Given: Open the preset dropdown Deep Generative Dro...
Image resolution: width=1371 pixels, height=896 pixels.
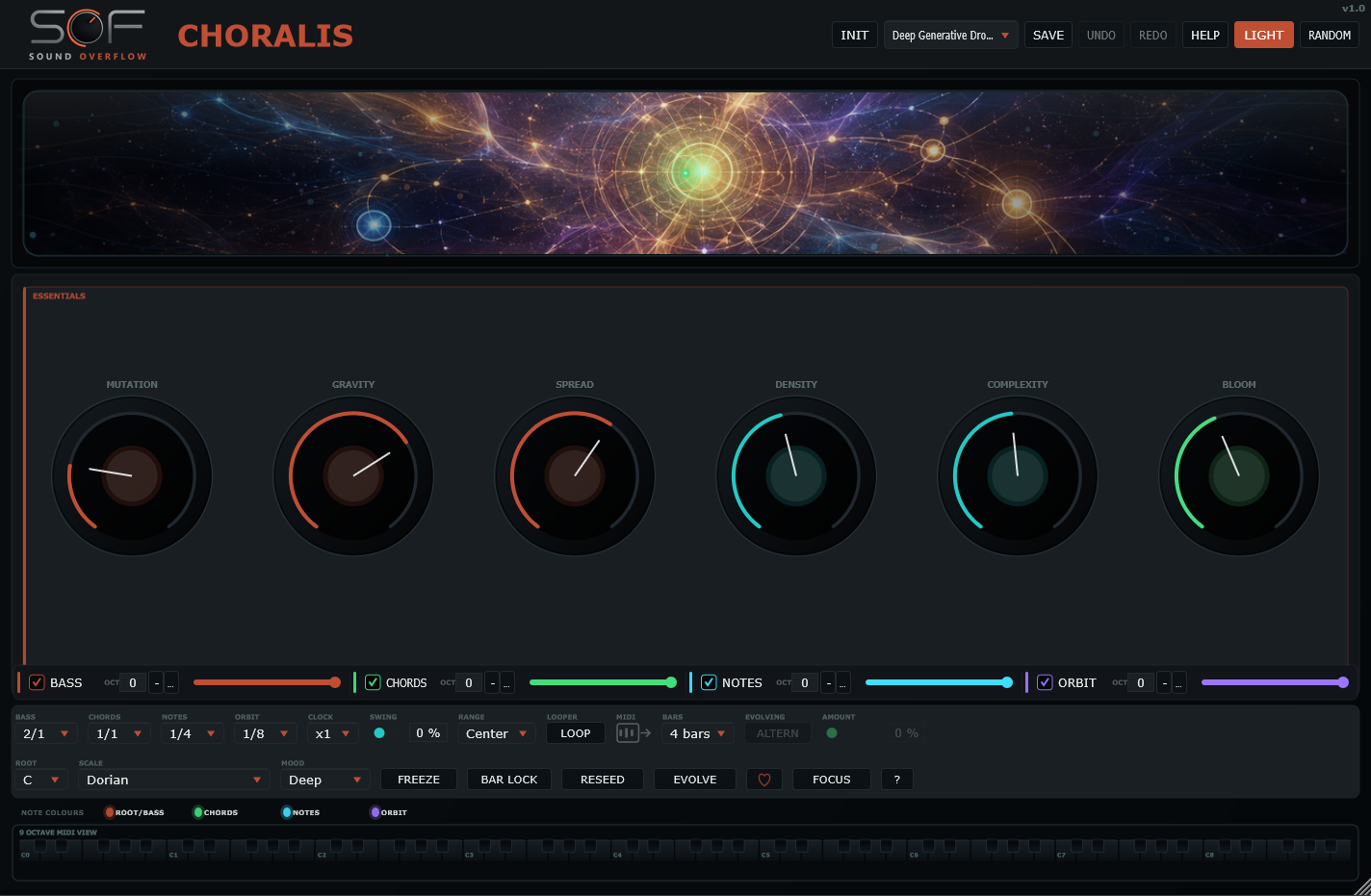Looking at the screenshot, I should (x=951, y=36).
